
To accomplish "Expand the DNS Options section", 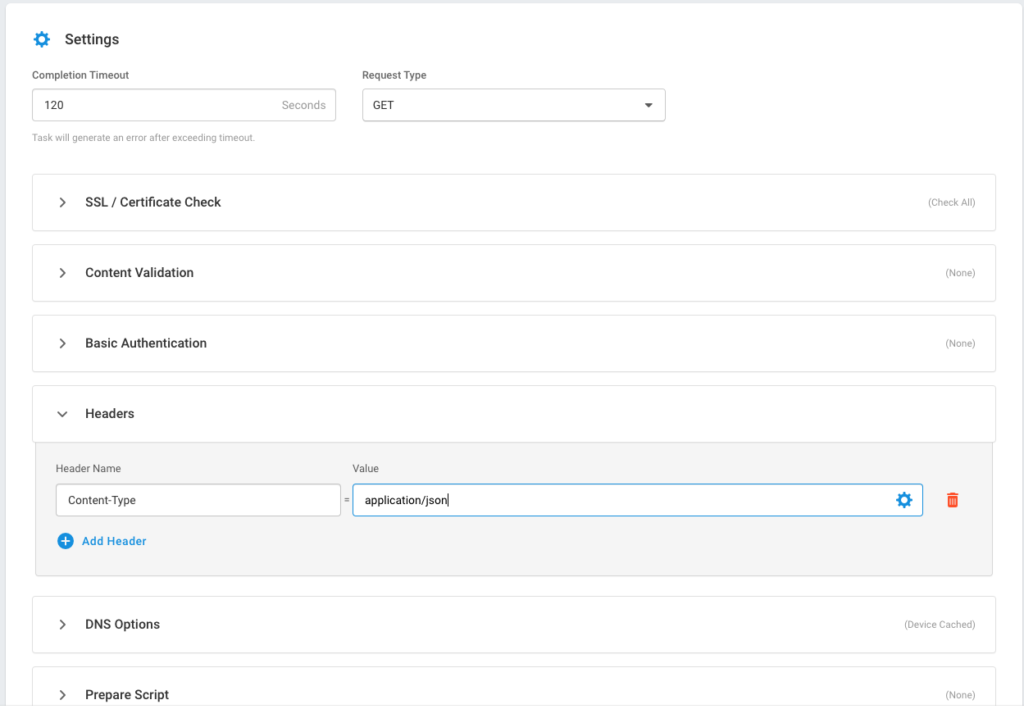I will click(63, 625).
